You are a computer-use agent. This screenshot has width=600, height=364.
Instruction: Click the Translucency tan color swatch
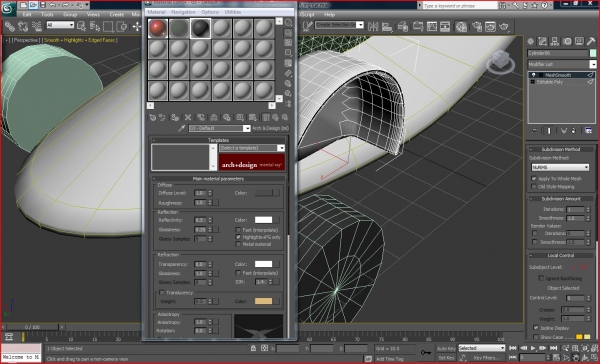tap(264, 302)
